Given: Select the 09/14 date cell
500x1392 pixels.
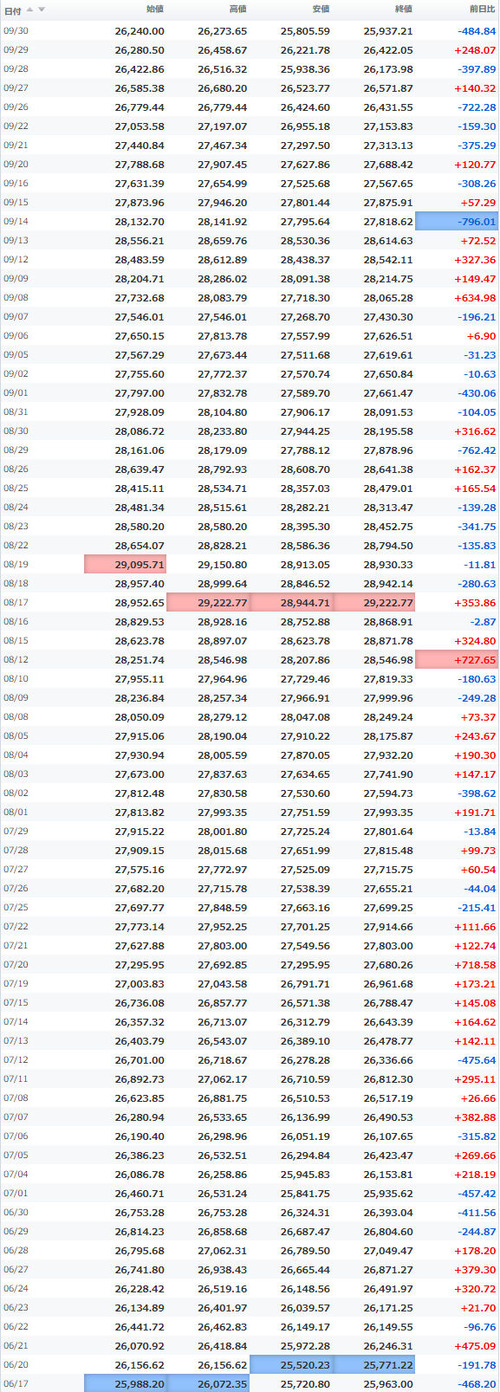Looking at the screenshot, I should pos(15,221).
